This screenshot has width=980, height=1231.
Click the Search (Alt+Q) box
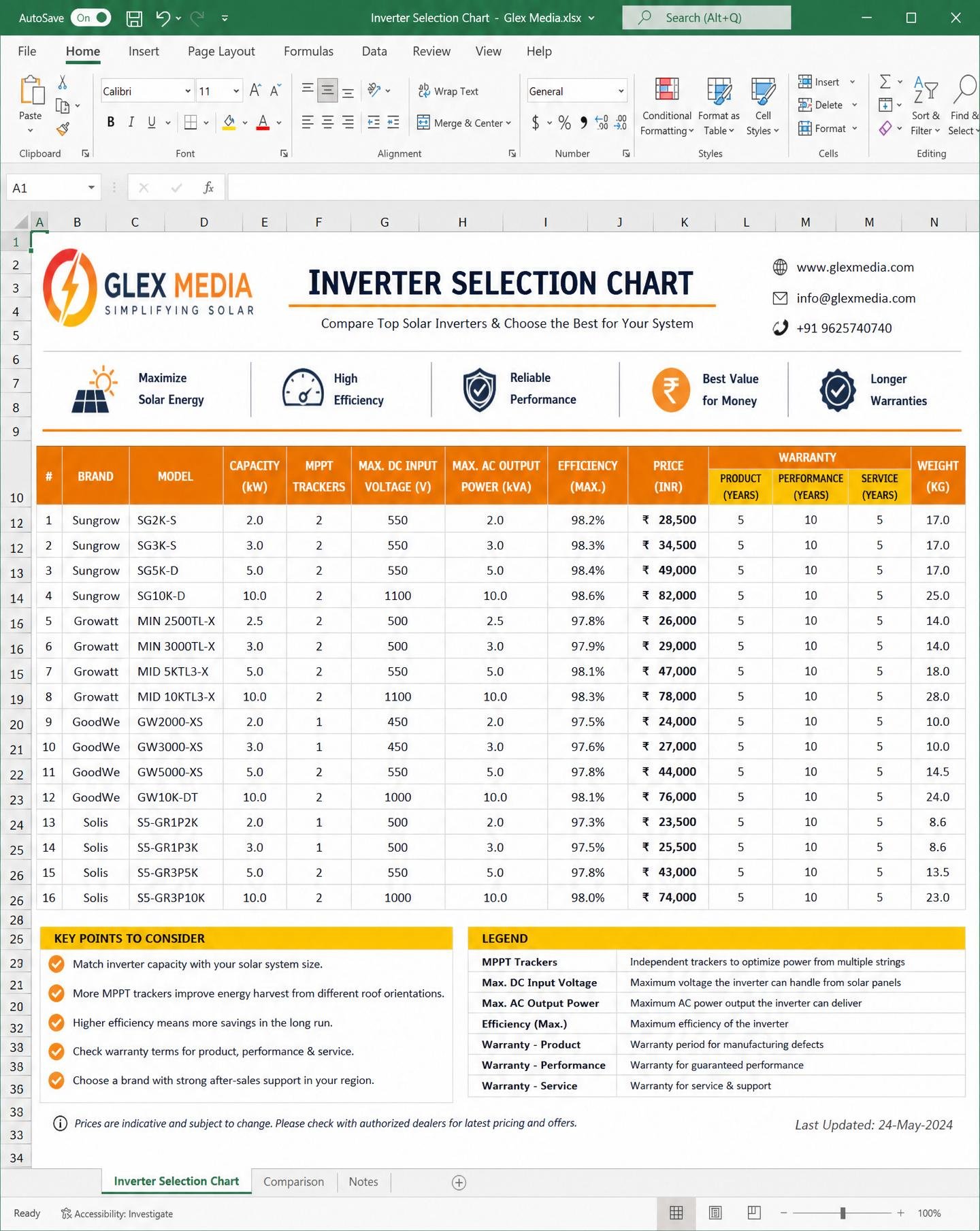pos(706,18)
